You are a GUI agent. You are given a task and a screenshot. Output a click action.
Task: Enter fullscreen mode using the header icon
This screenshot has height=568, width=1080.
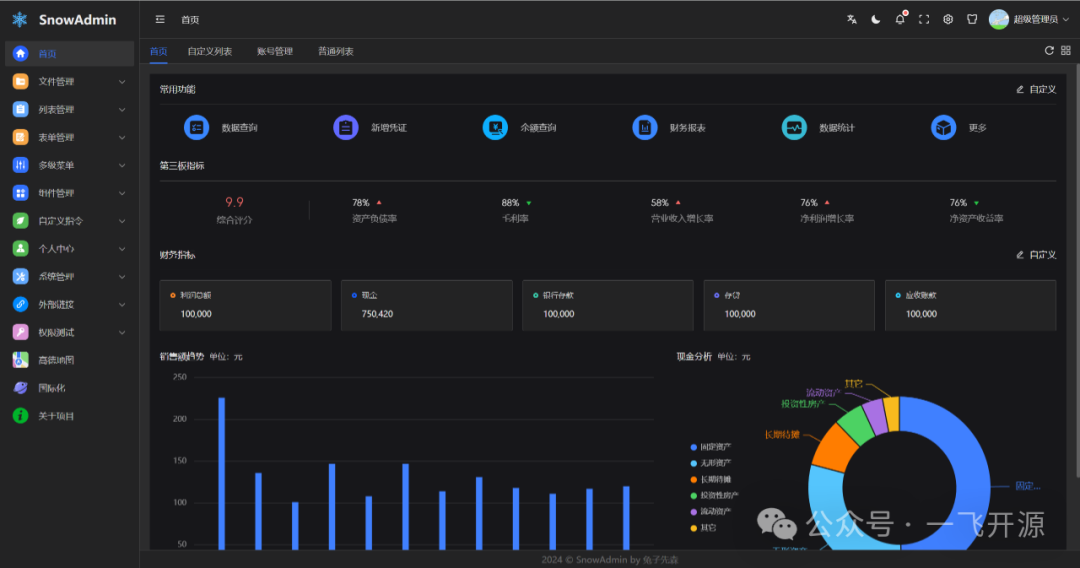click(x=924, y=19)
